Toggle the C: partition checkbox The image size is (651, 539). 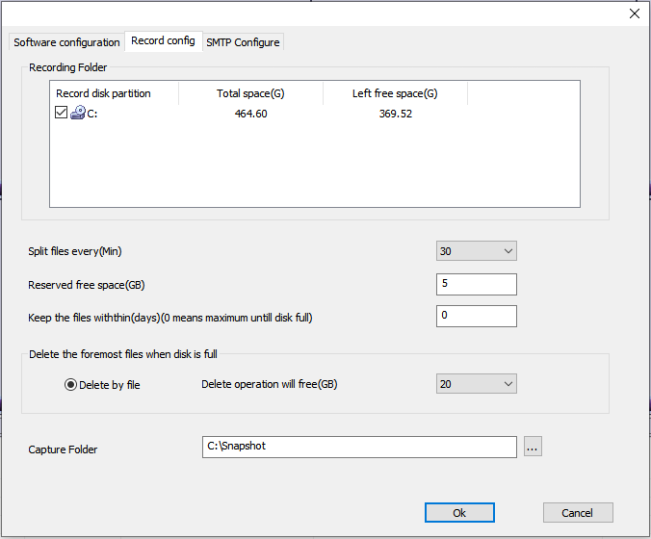click(61, 113)
